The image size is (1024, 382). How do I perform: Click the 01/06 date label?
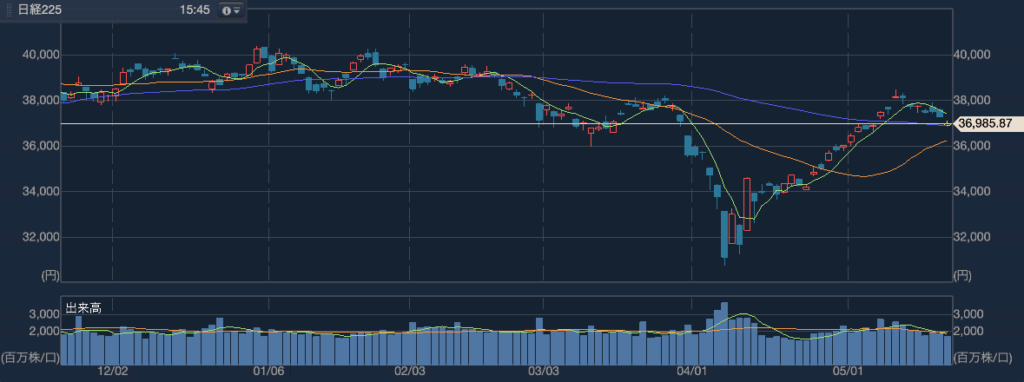[268, 371]
